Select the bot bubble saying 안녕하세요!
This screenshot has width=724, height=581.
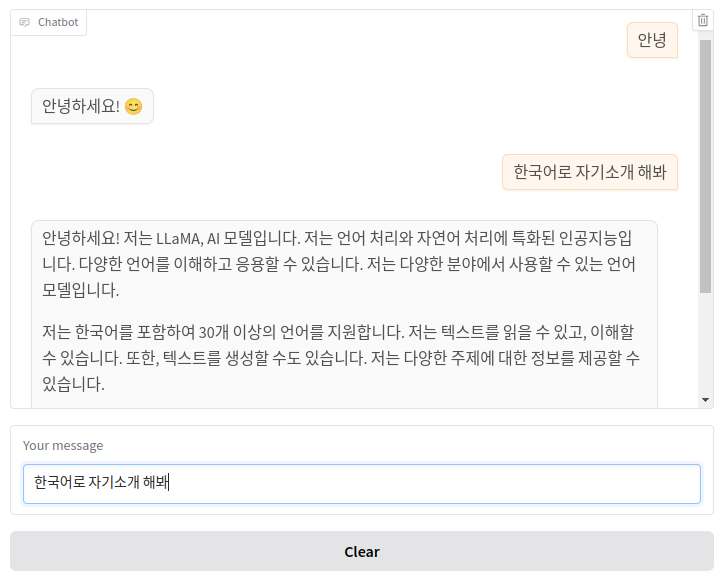tap(92, 106)
